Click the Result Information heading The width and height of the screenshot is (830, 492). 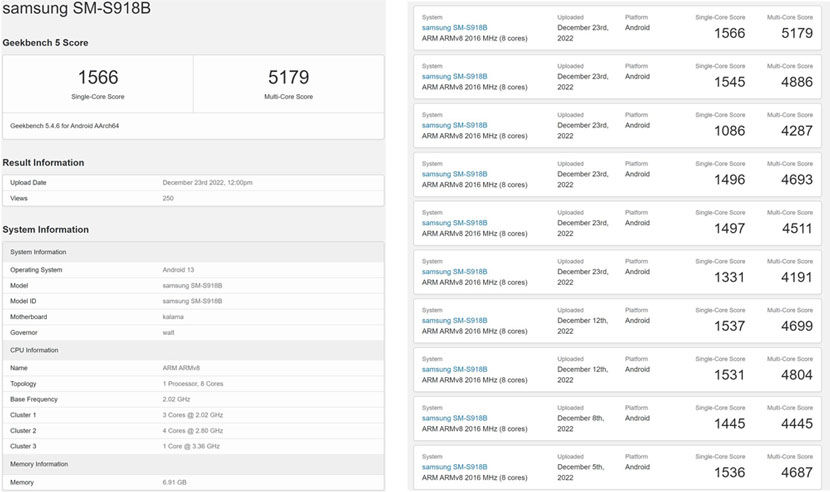43,163
